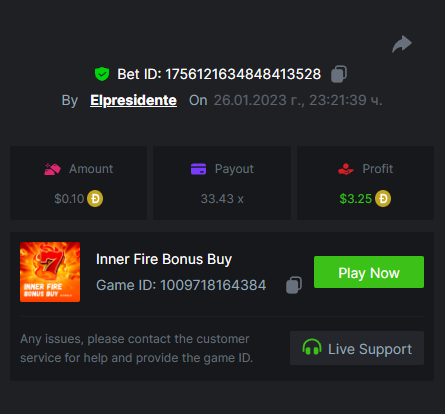
Task: Click the green headphones support icon
Action: click(x=312, y=347)
